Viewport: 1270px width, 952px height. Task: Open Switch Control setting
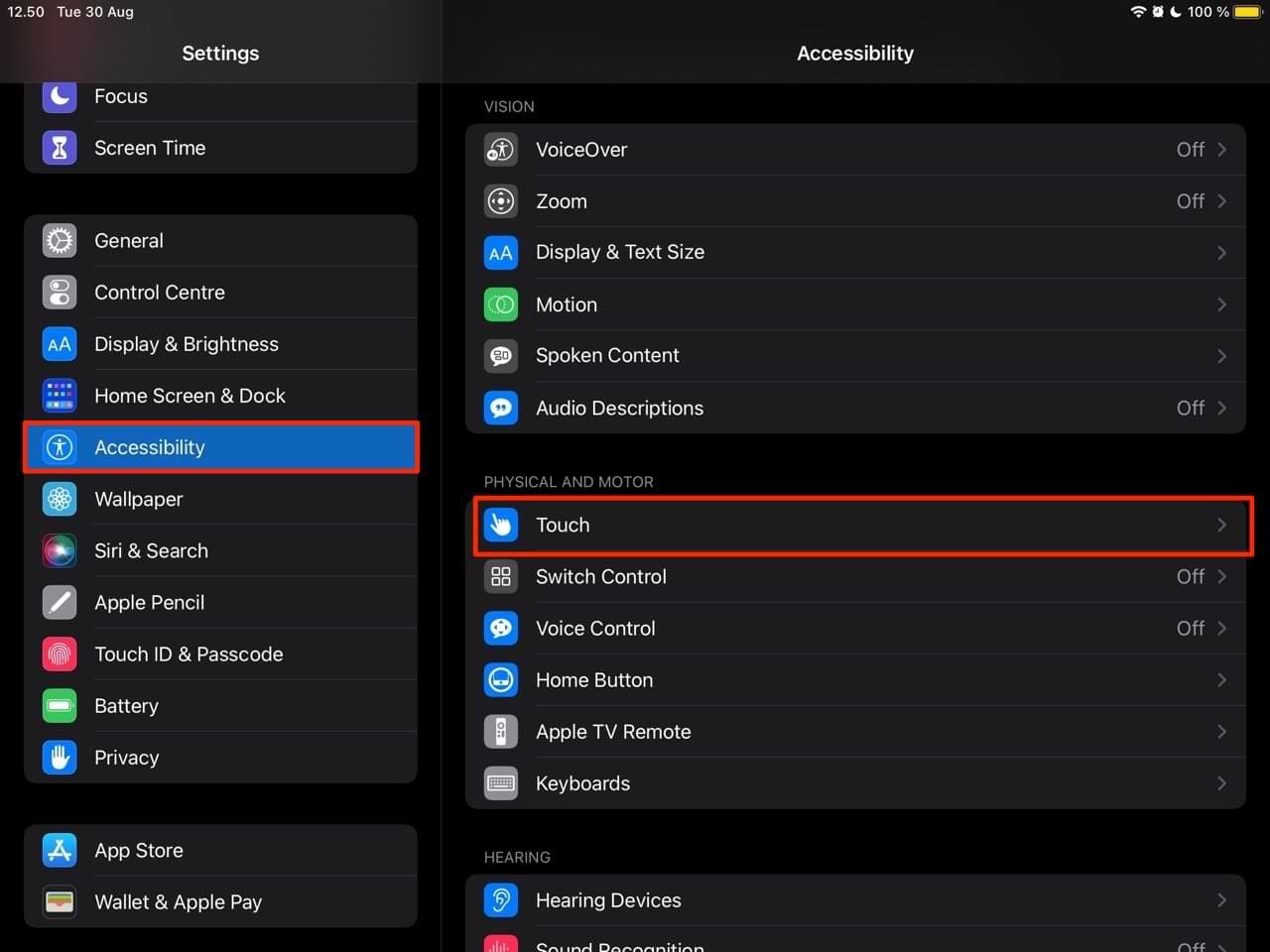click(x=855, y=576)
